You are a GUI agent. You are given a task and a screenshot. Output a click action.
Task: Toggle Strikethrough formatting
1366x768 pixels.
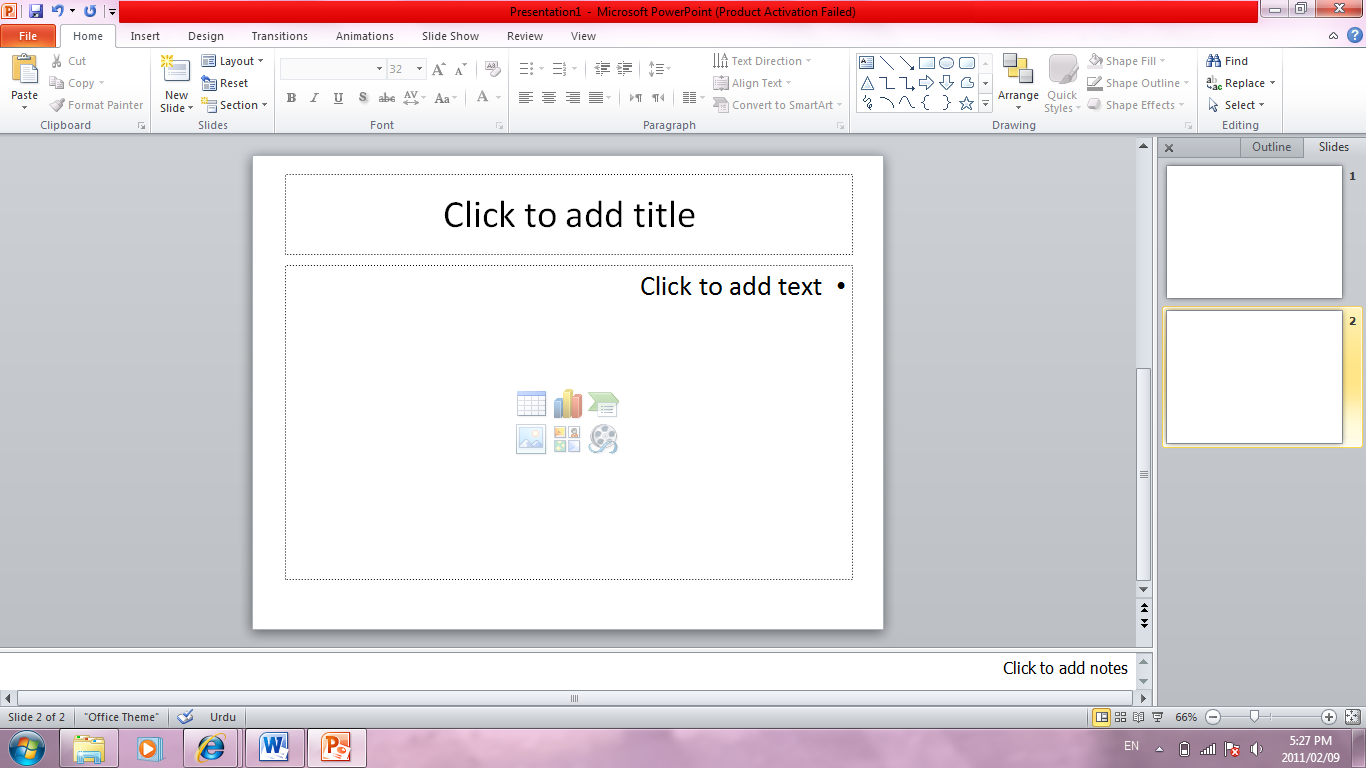pyautogui.click(x=386, y=98)
